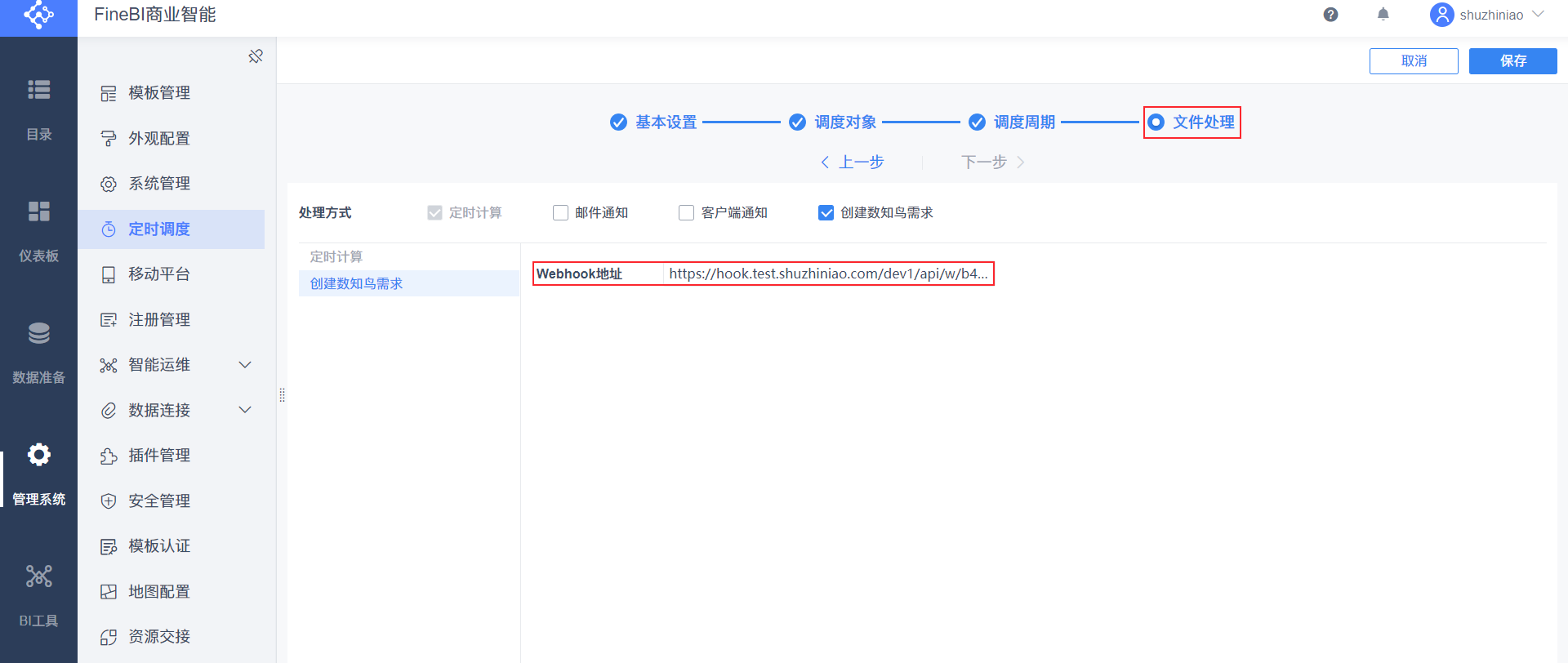The height and width of the screenshot is (663, 1568).
Task: Click the 处理方式 label
Action: 325,213
